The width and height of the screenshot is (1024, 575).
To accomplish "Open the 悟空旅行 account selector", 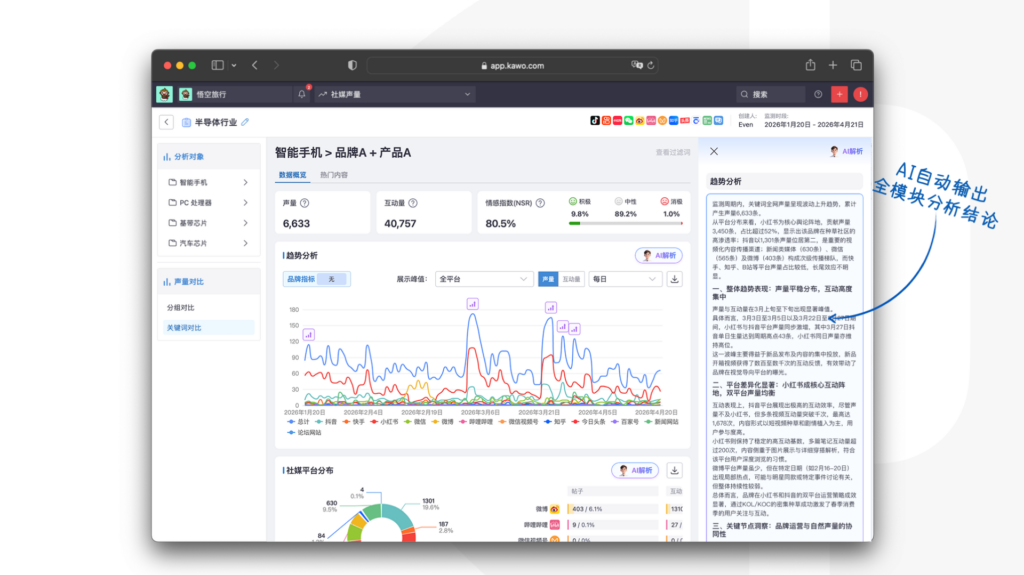I will pos(233,94).
